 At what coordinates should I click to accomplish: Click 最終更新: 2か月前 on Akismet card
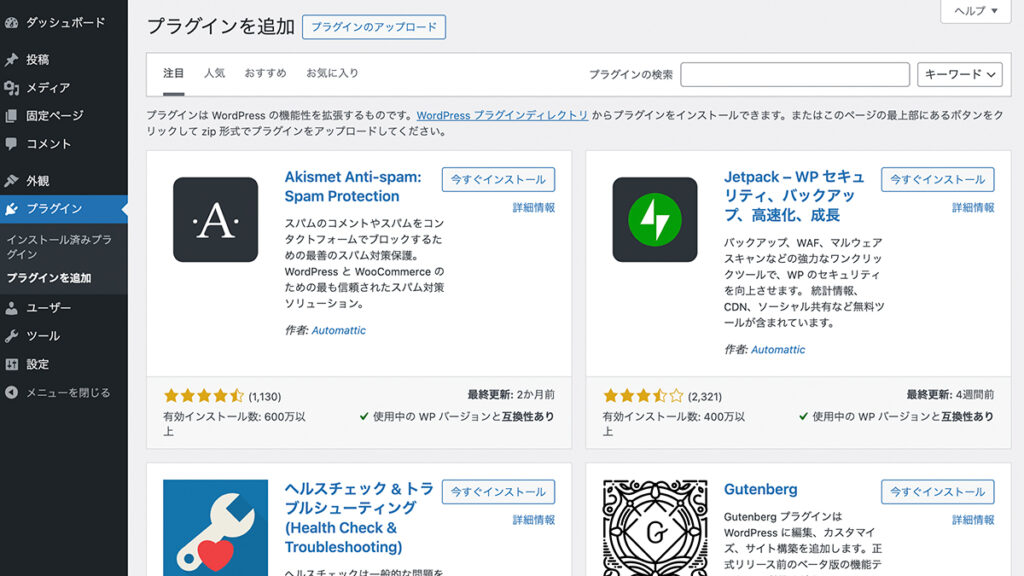[511, 394]
